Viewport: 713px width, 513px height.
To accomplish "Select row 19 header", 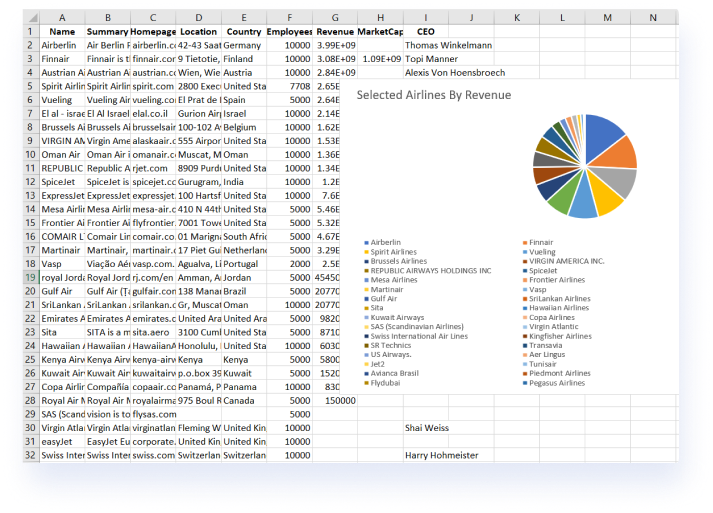I will point(30,277).
